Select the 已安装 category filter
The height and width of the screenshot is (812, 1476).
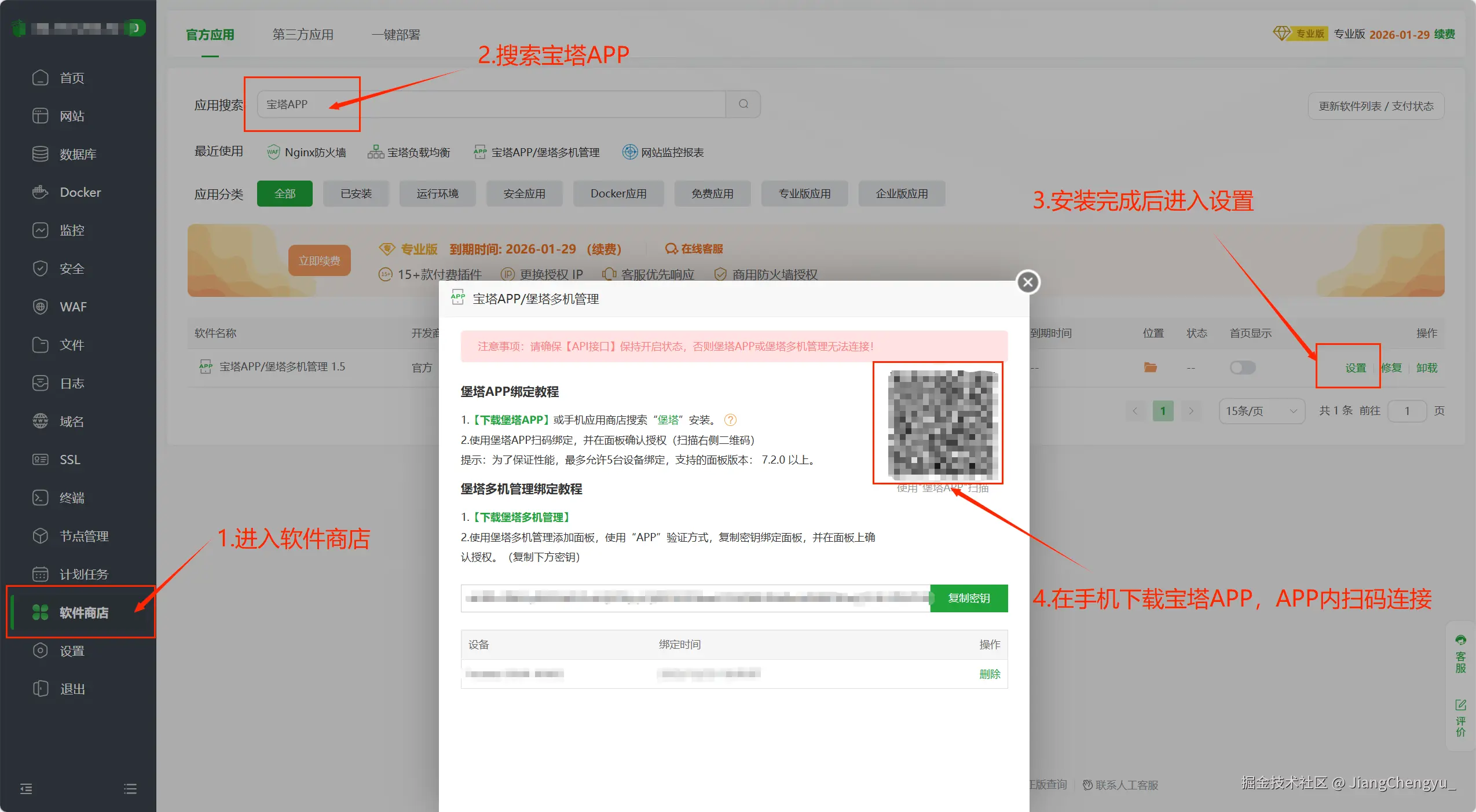[356, 194]
